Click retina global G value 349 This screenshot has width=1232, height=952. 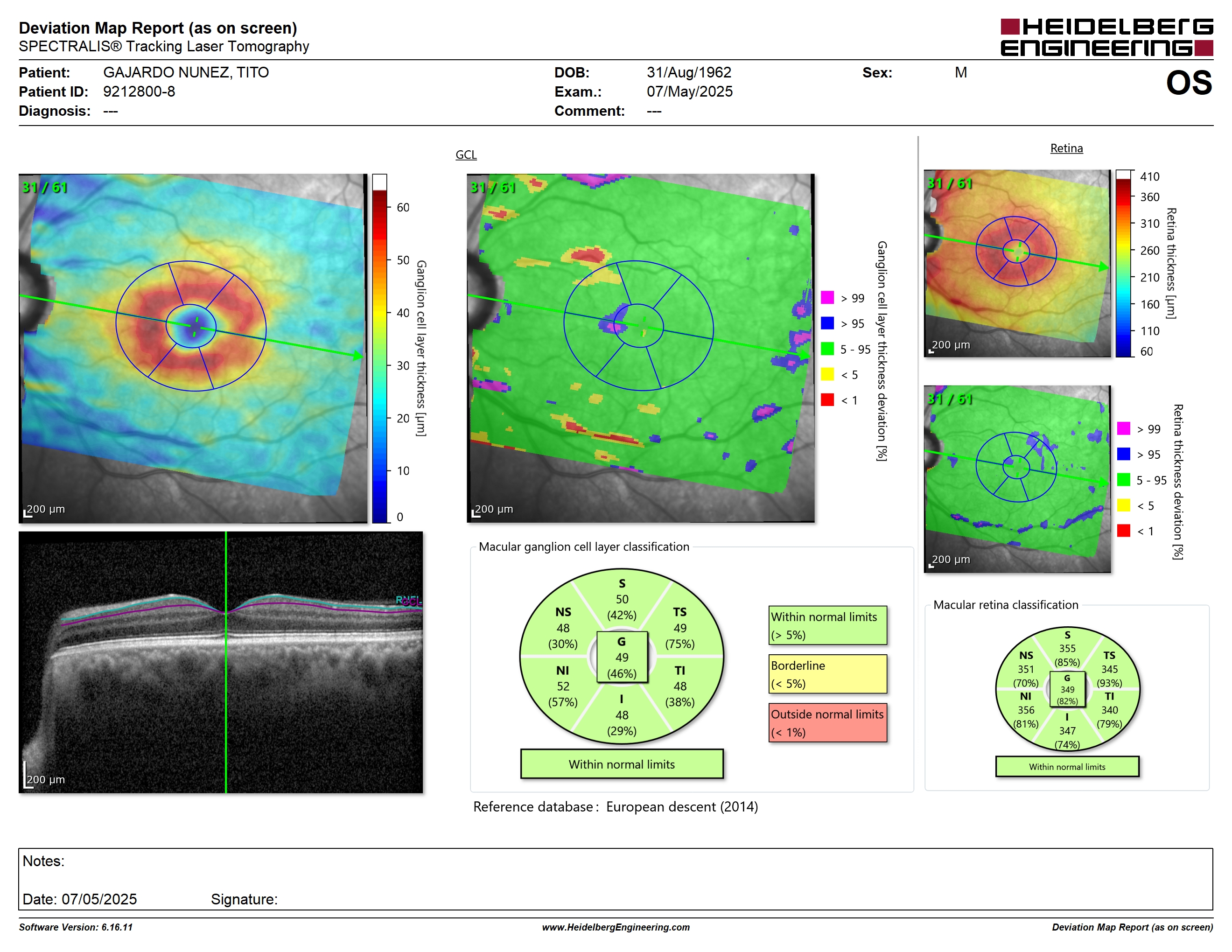(x=1067, y=689)
